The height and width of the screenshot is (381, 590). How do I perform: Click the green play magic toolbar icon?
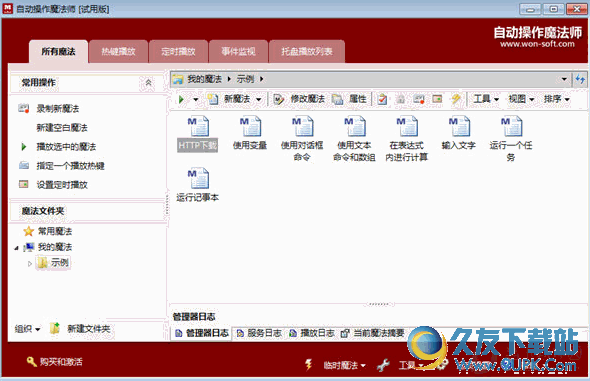pyautogui.click(x=181, y=99)
